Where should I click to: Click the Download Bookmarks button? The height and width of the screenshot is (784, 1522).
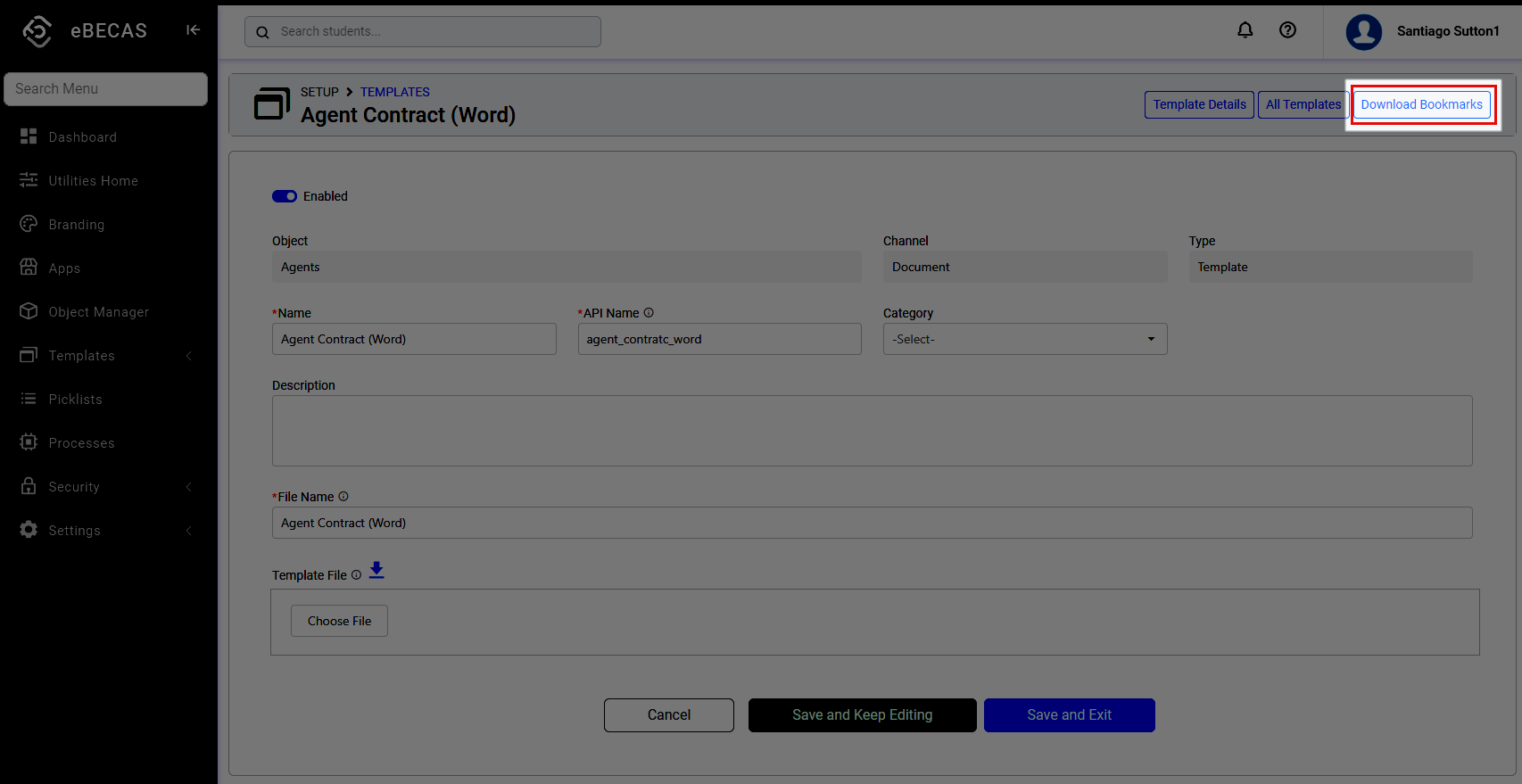coord(1421,104)
